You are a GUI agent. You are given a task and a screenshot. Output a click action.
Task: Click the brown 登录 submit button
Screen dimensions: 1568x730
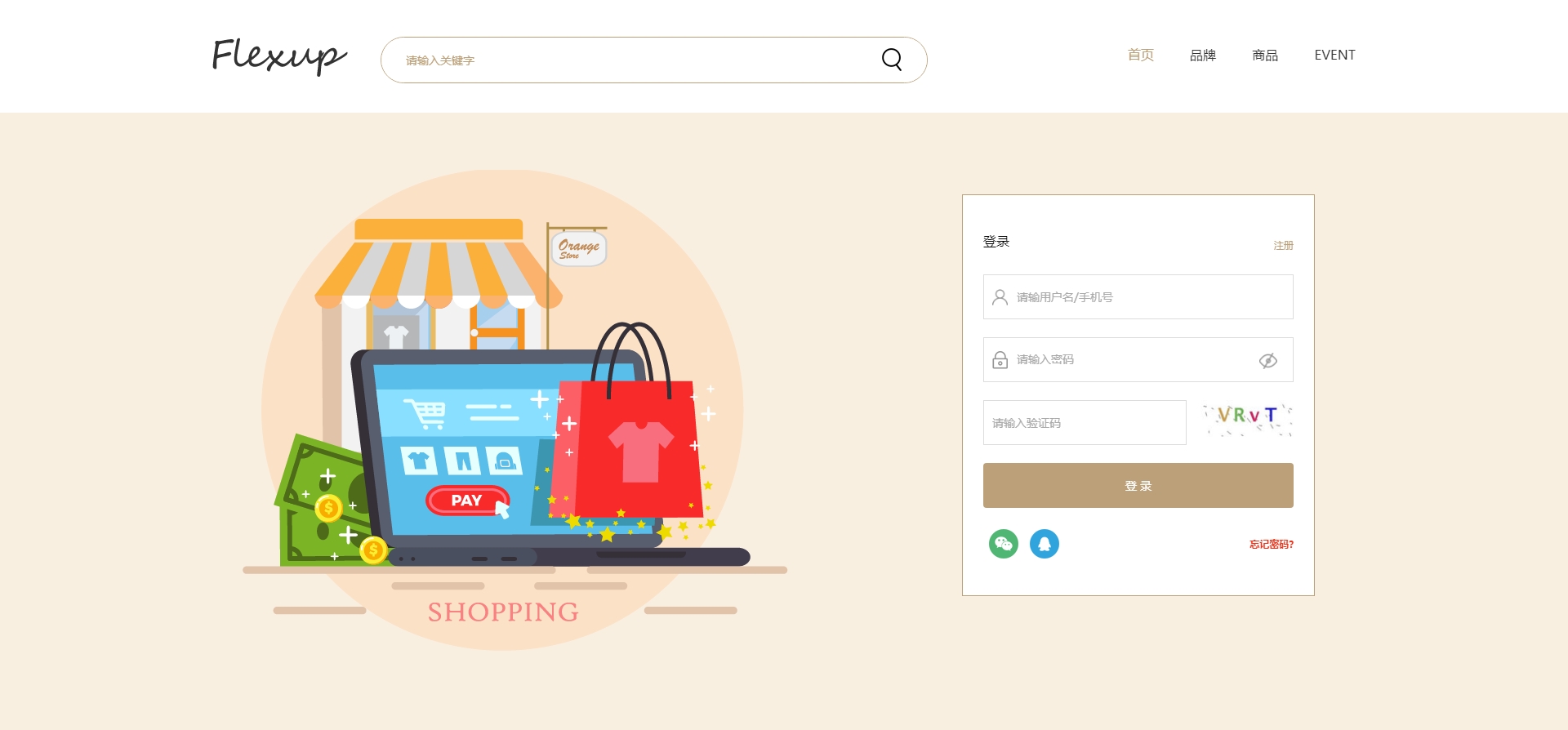point(1138,486)
